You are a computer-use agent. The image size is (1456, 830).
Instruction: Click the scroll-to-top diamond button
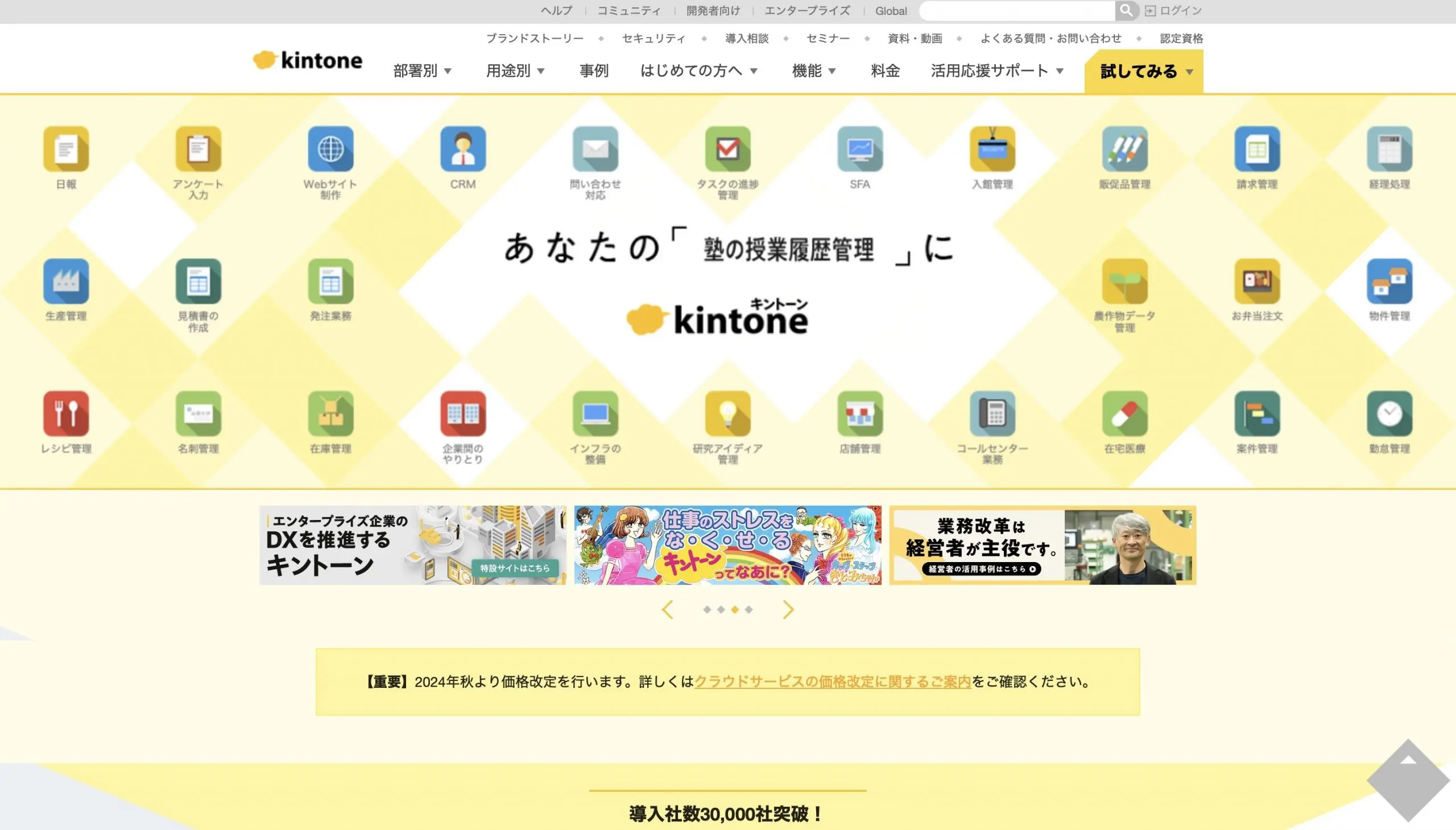[1408, 781]
